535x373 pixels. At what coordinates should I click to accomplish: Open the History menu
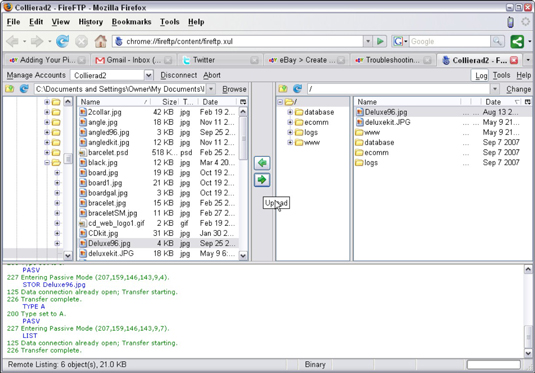tap(90, 22)
